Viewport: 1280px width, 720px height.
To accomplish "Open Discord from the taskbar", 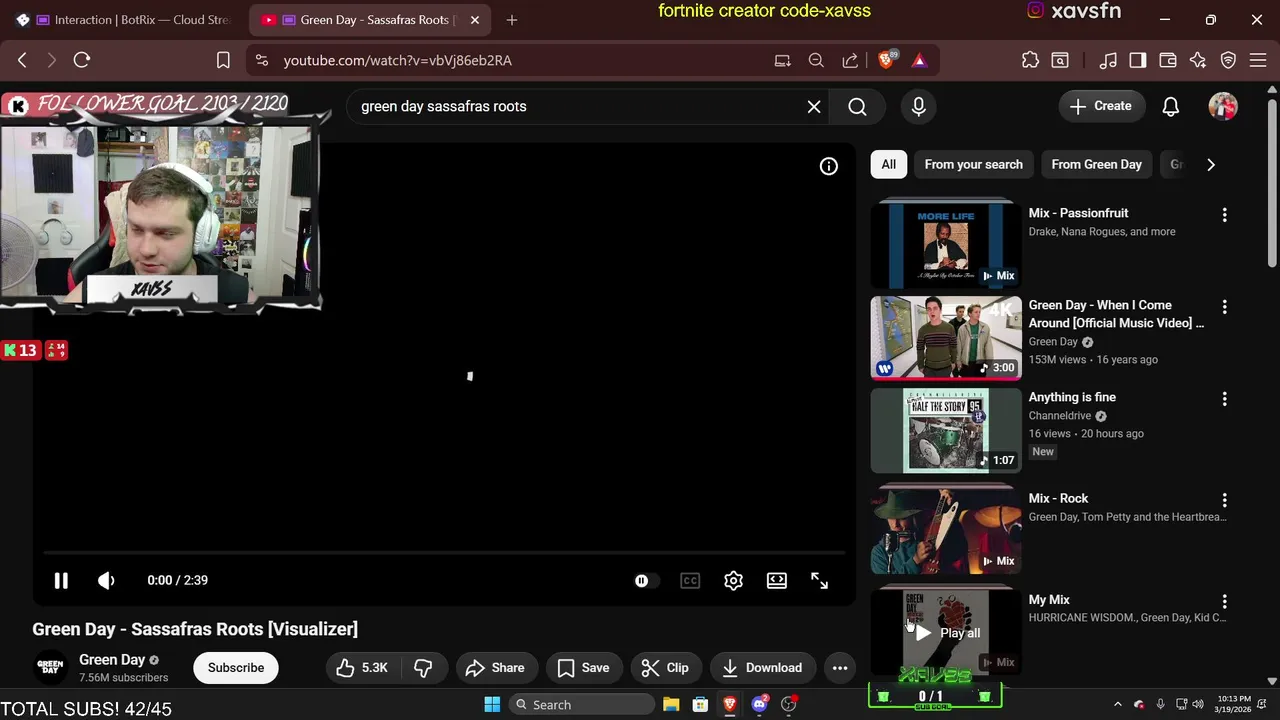I will [759, 705].
